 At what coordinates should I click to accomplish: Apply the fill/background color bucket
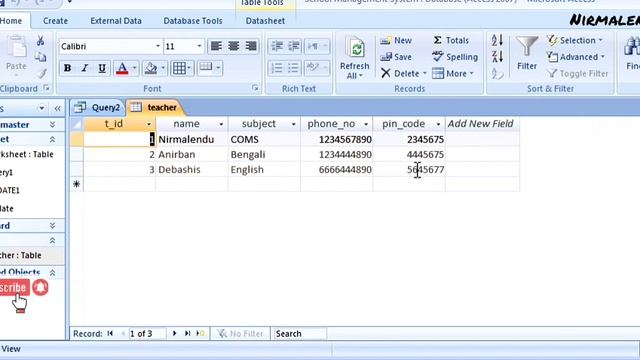(151, 68)
